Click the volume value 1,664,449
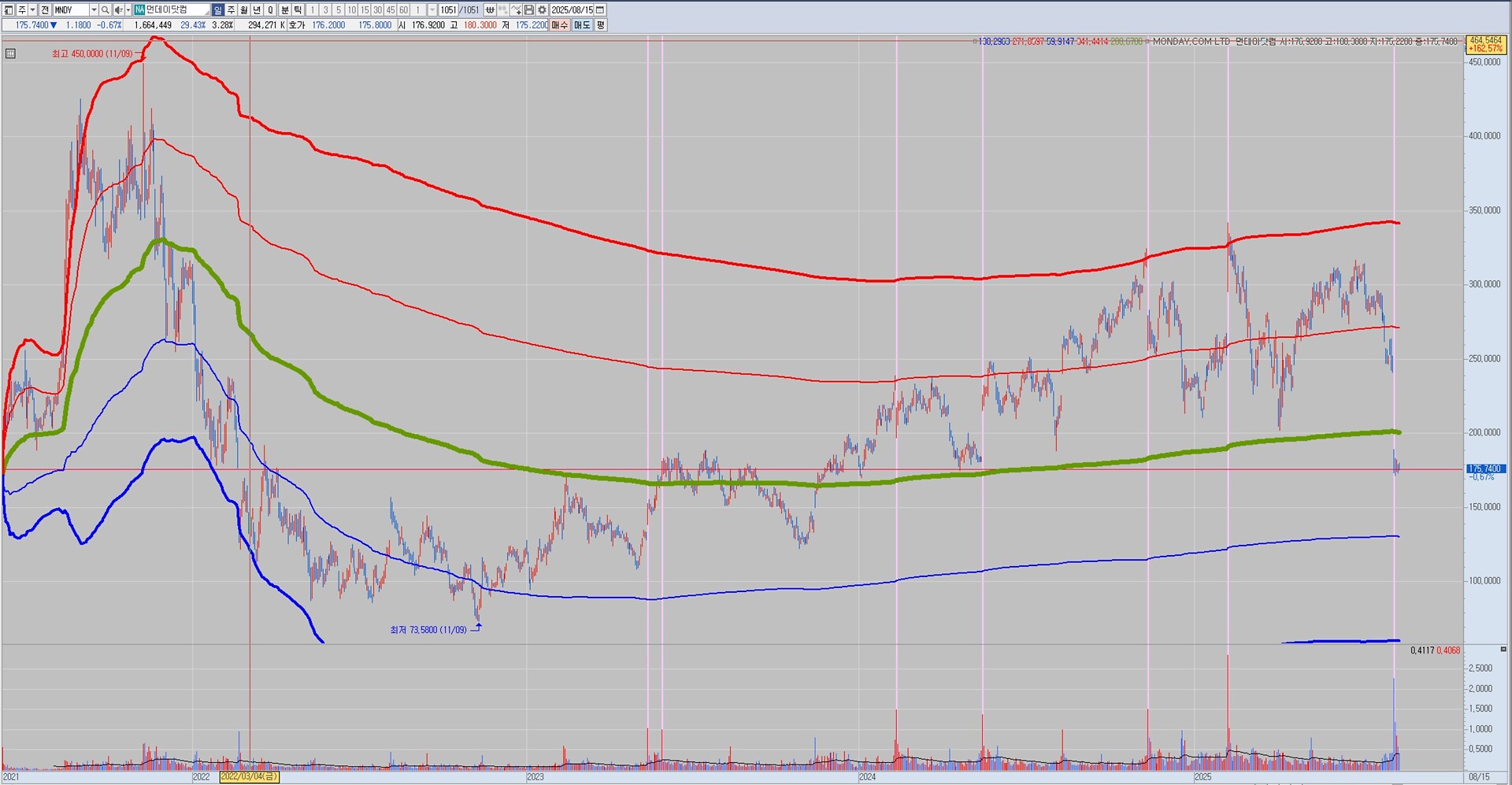Screen dimensions: 1512x785 [153, 25]
